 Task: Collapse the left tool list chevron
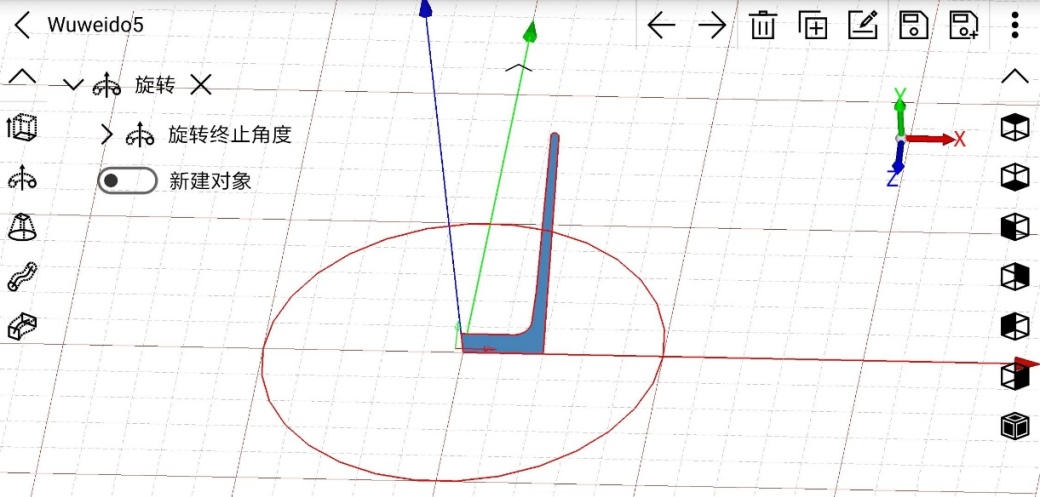(22, 76)
